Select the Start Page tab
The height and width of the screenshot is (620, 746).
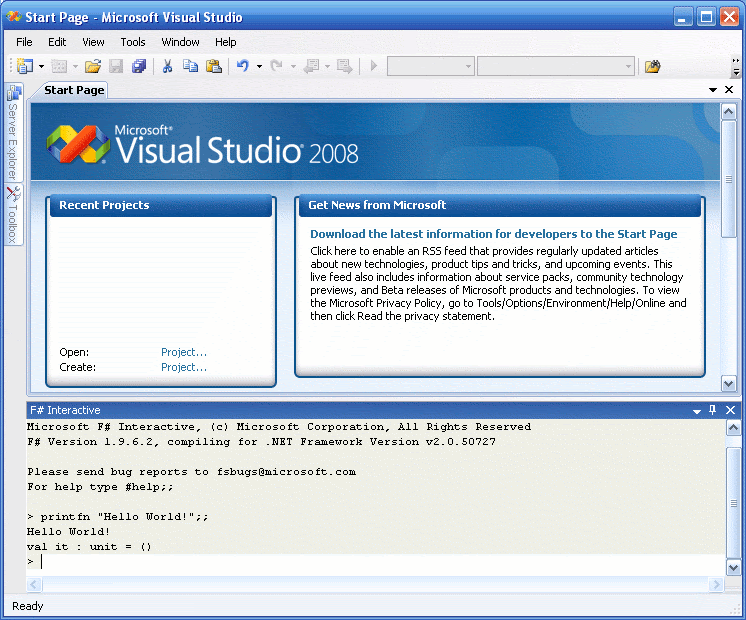74,90
